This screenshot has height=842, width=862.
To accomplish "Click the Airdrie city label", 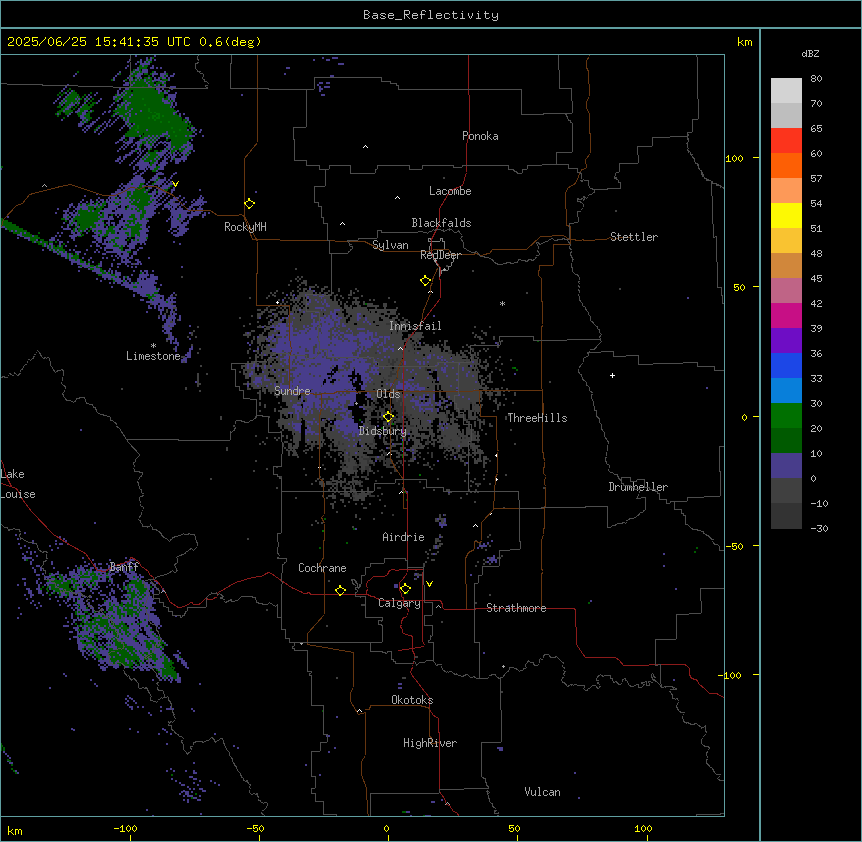I will click(404, 537).
